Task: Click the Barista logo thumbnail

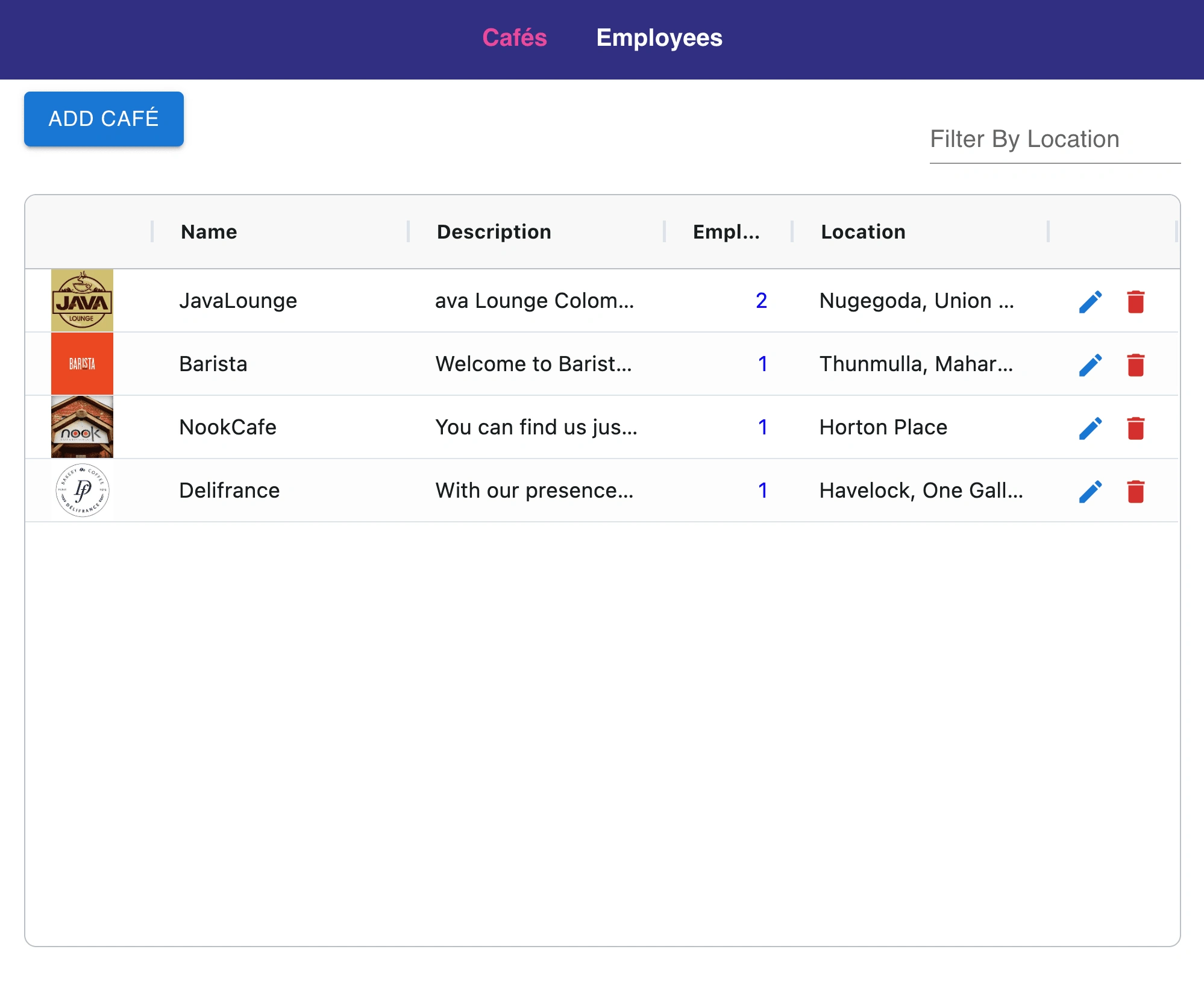Action: [82, 363]
